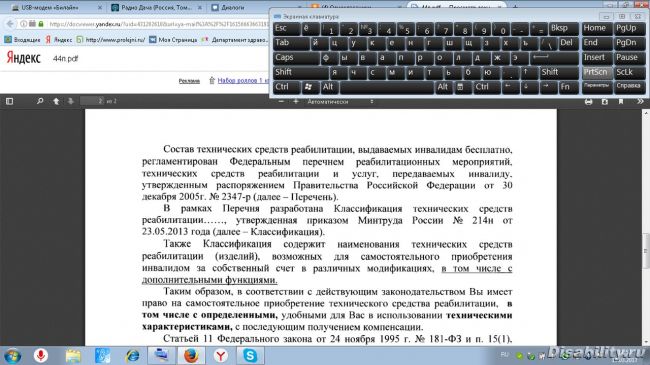Viewport: 650px width, 365px height.
Task: Open the find-in-document magnifier tool
Action: (x=40, y=101)
